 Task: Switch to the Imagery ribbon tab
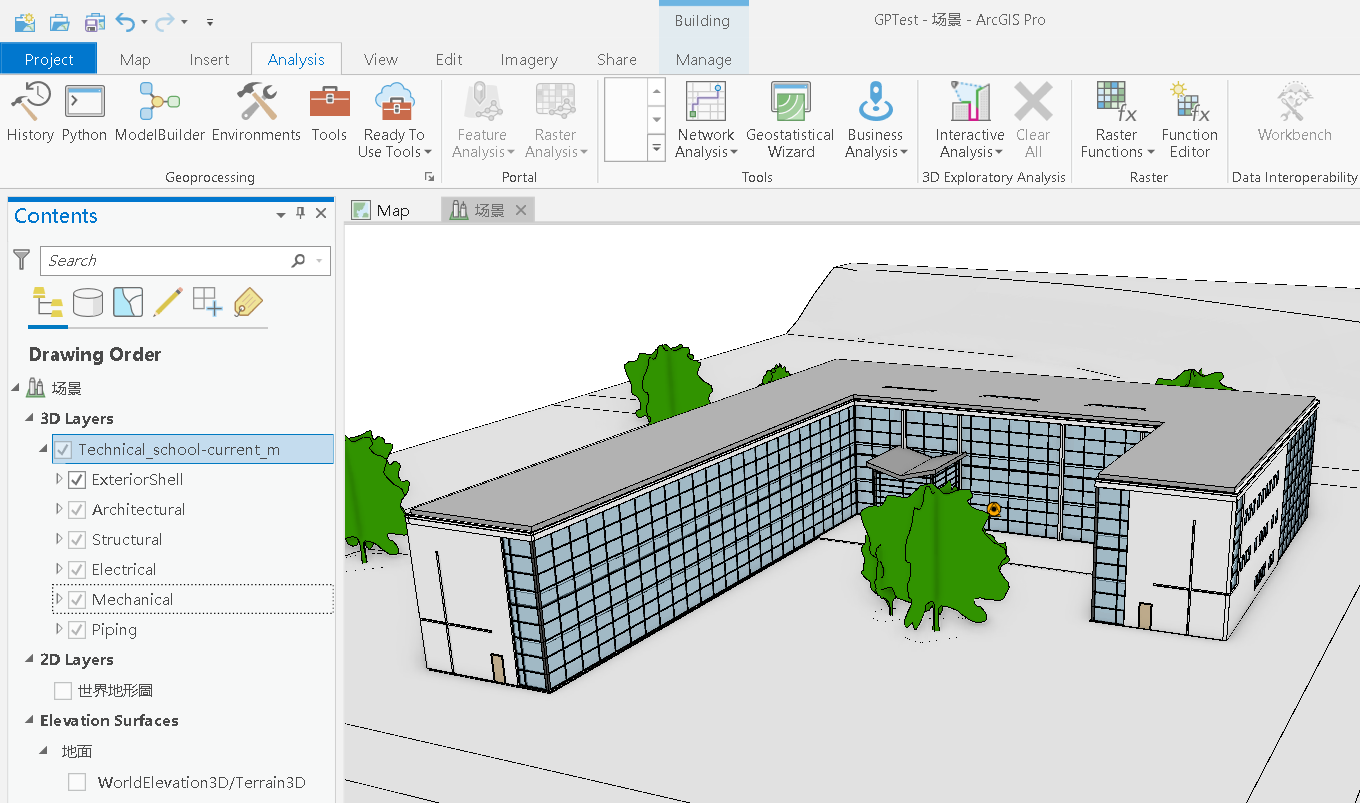pyautogui.click(x=529, y=59)
